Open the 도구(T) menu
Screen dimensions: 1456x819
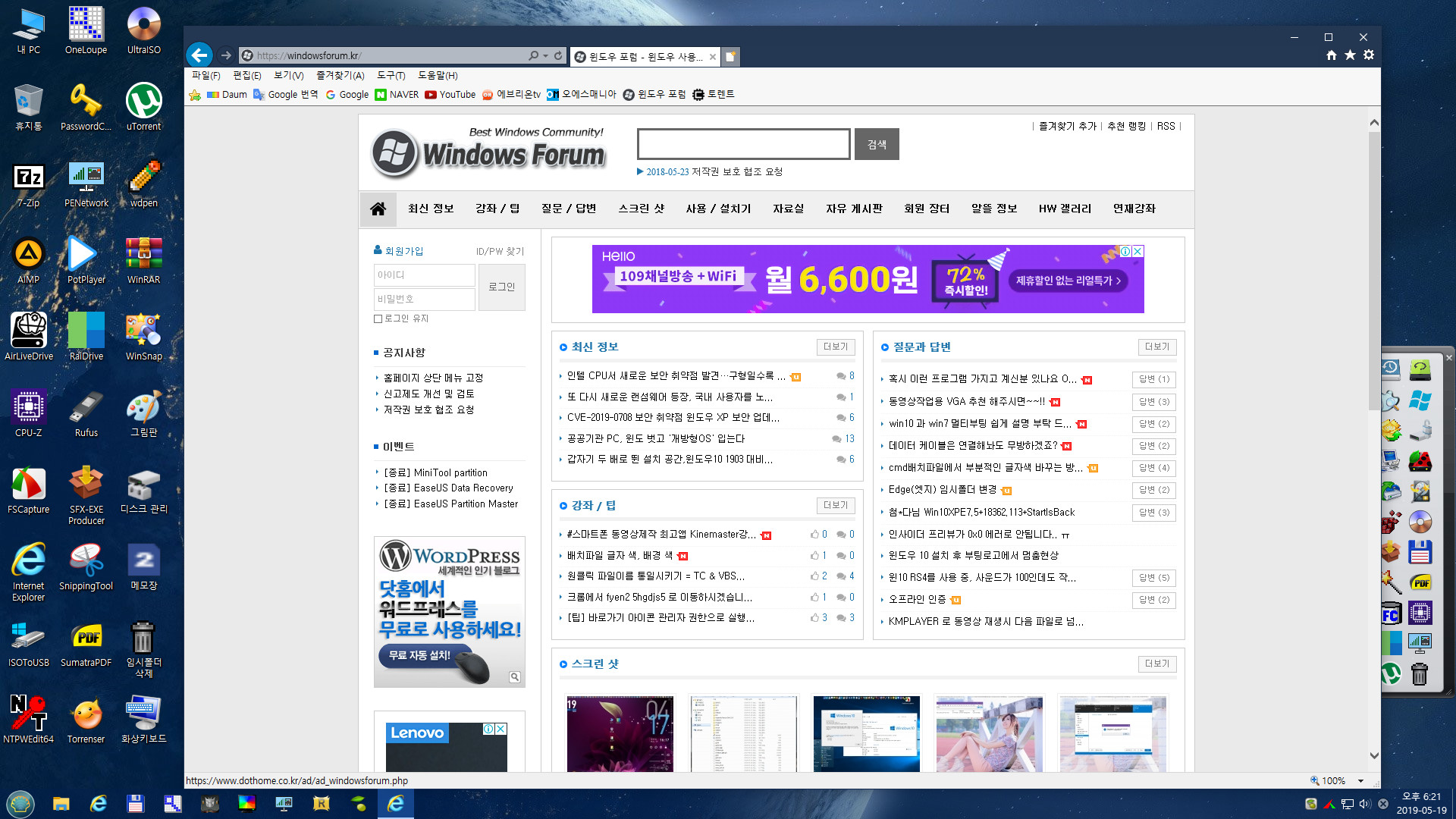pyautogui.click(x=391, y=76)
